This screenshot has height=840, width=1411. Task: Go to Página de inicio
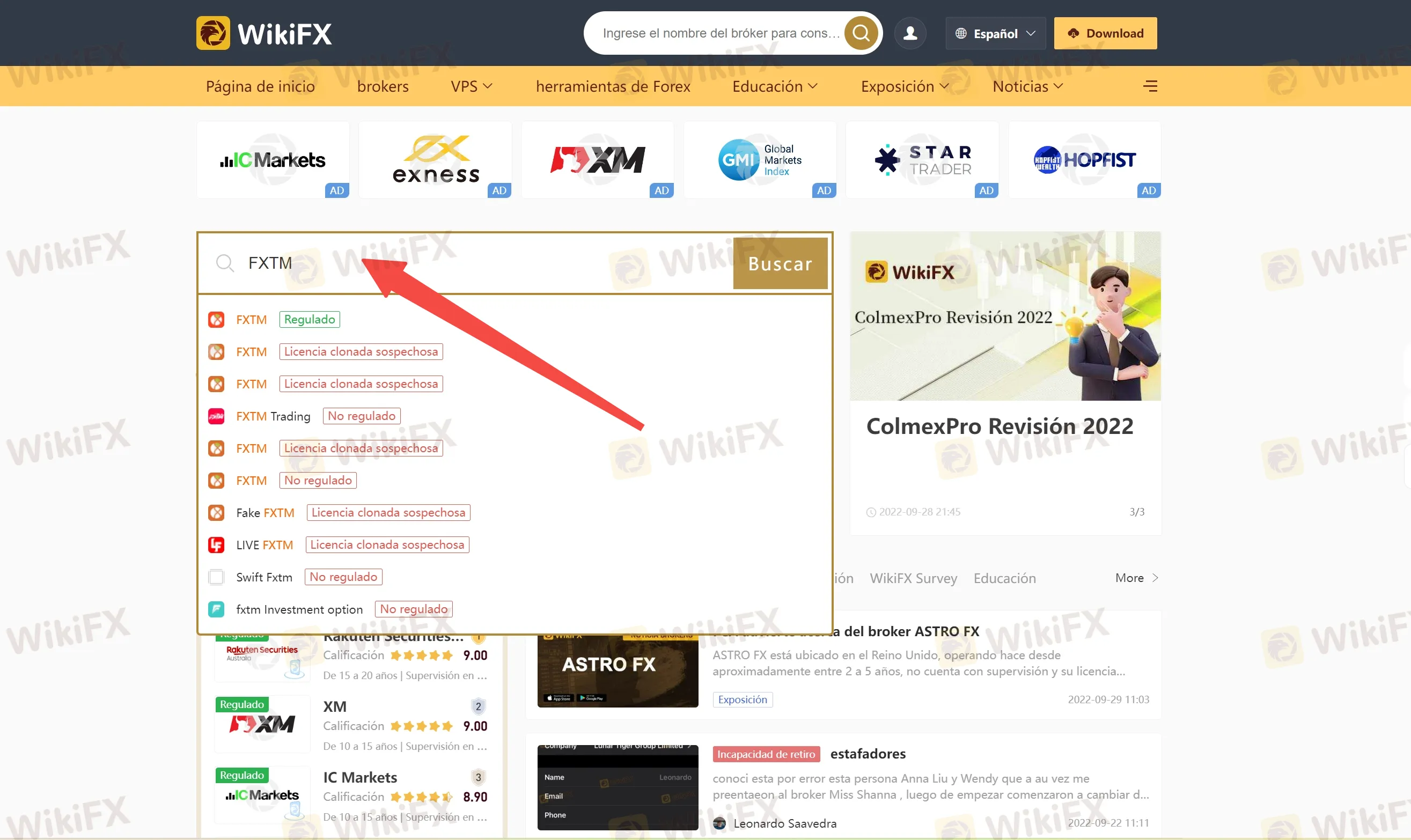[x=260, y=86]
